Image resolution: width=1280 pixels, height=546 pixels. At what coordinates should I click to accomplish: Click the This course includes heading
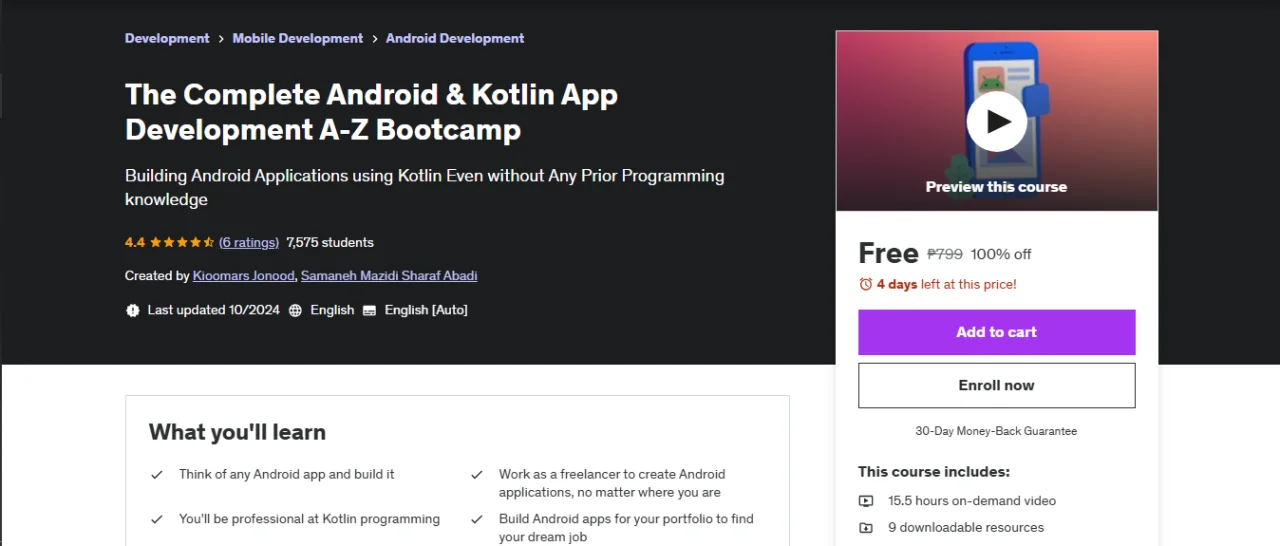click(x=934, y=472)
